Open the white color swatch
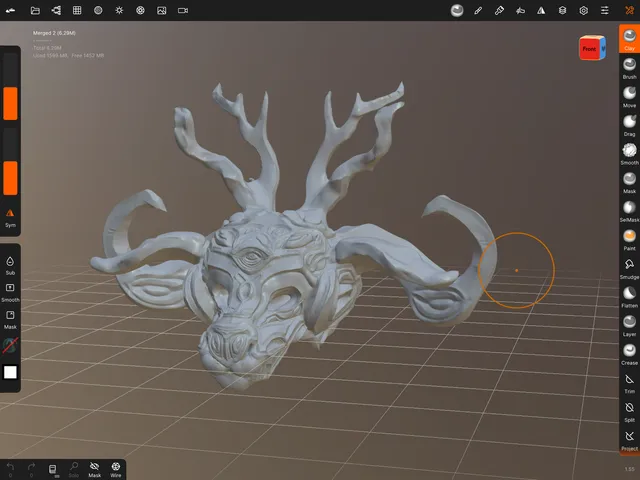The height and width of the screenshot is (480, 640). (x=10, y=372)
